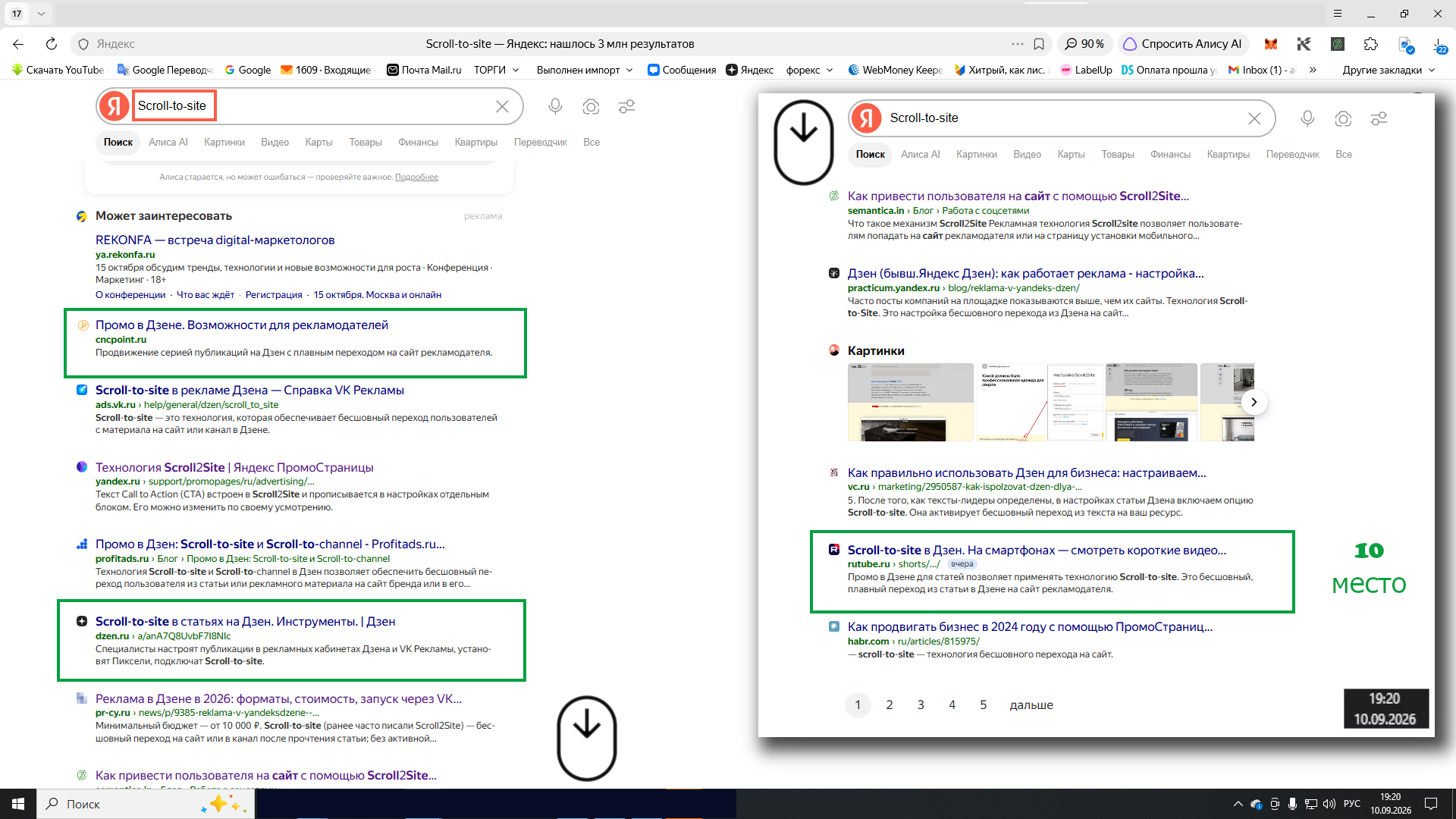This screenshot has width=1456, height=819.
Task: Open the Подробнее link under Алиса notice
Action: 416,177
